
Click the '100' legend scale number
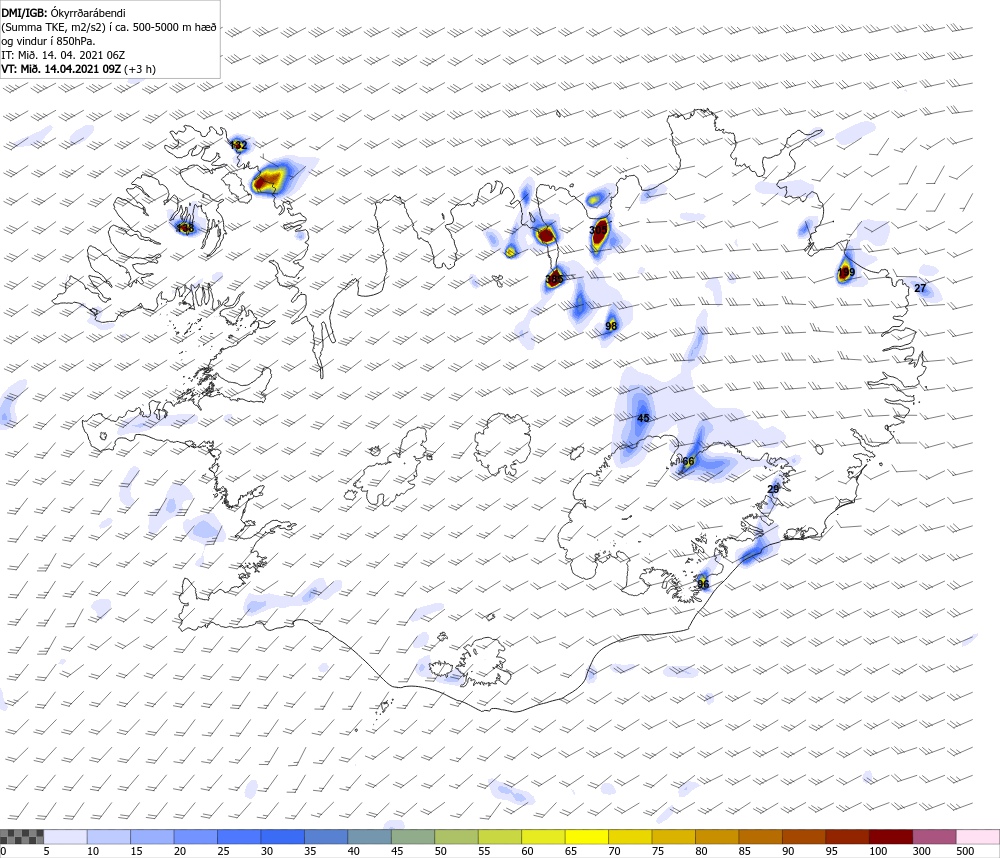878,851
